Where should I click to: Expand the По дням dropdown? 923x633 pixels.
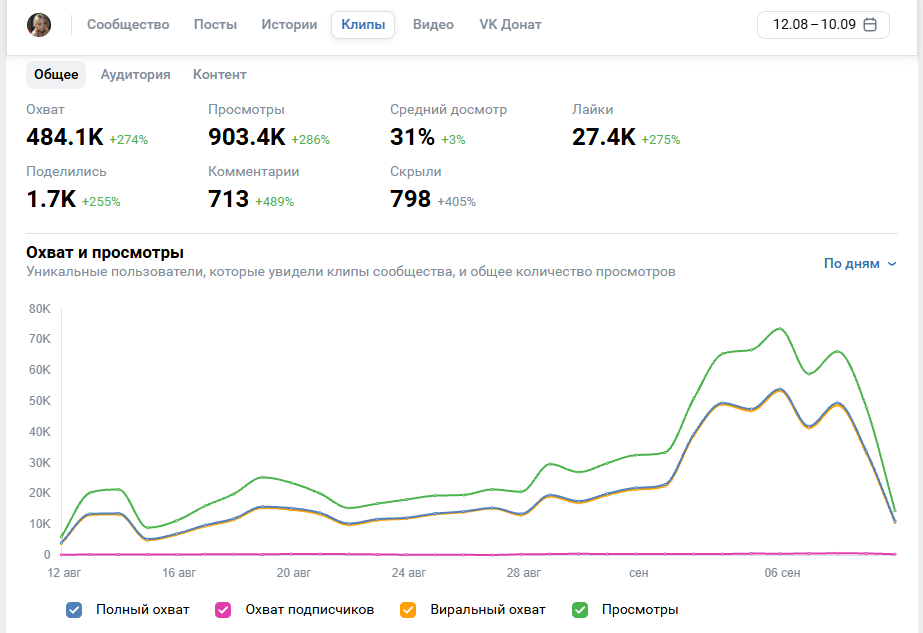coord(860,264)
